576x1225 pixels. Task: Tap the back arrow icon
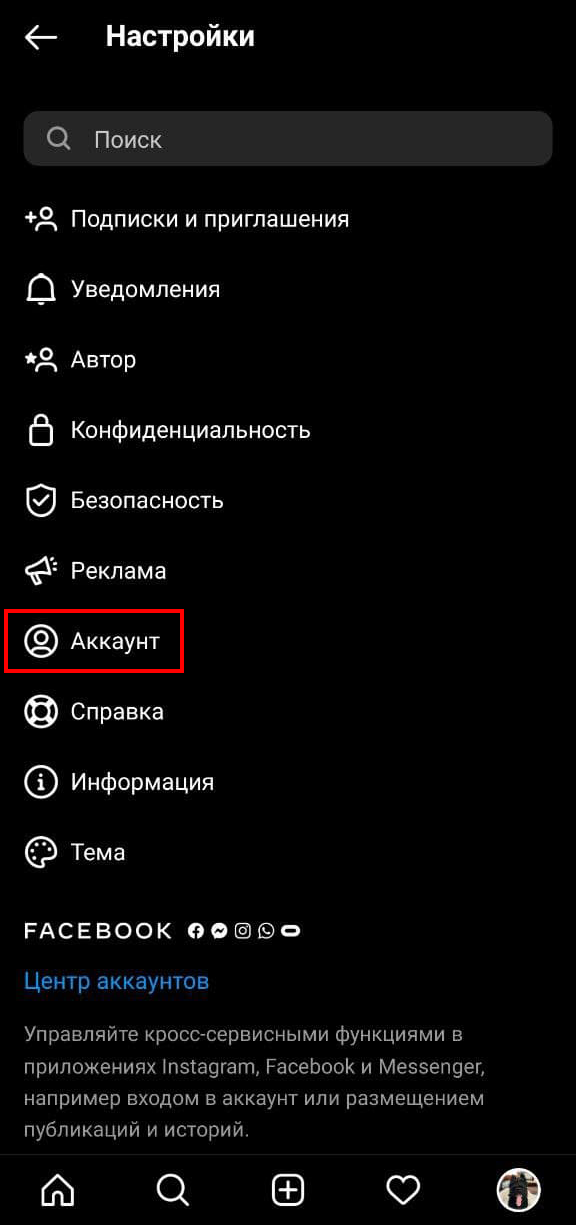click(x=41, y=38)
